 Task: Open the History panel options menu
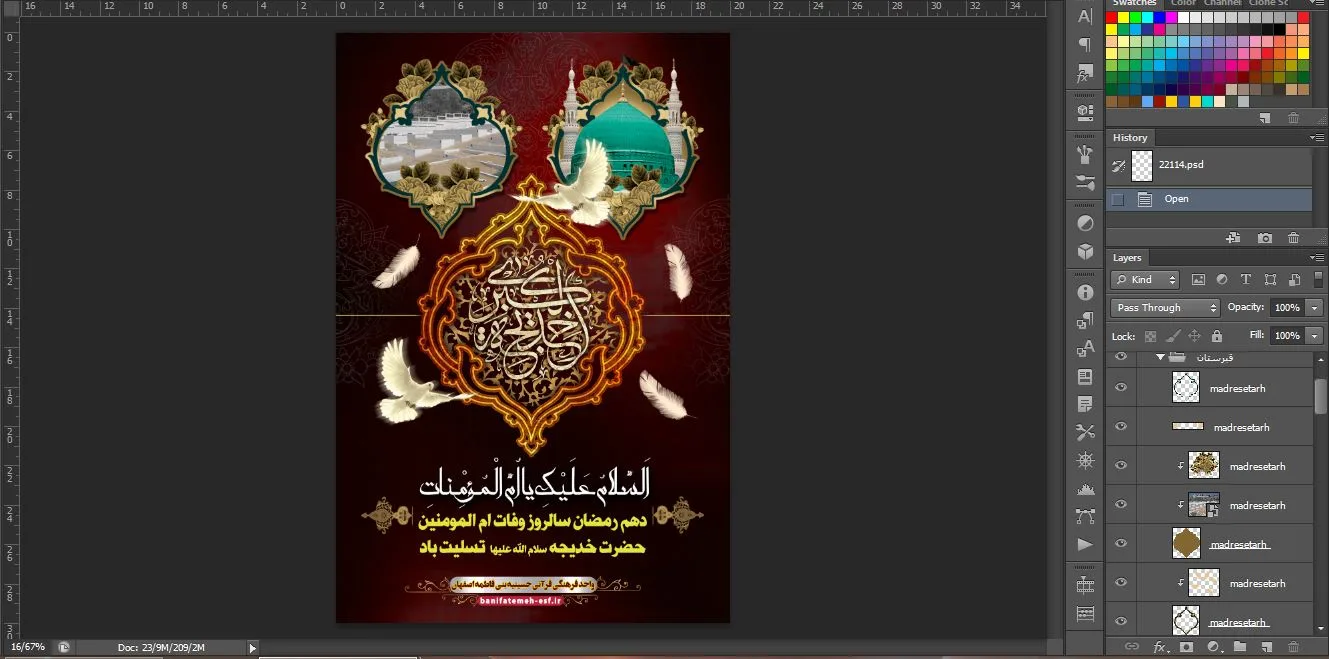(1315, 138)
